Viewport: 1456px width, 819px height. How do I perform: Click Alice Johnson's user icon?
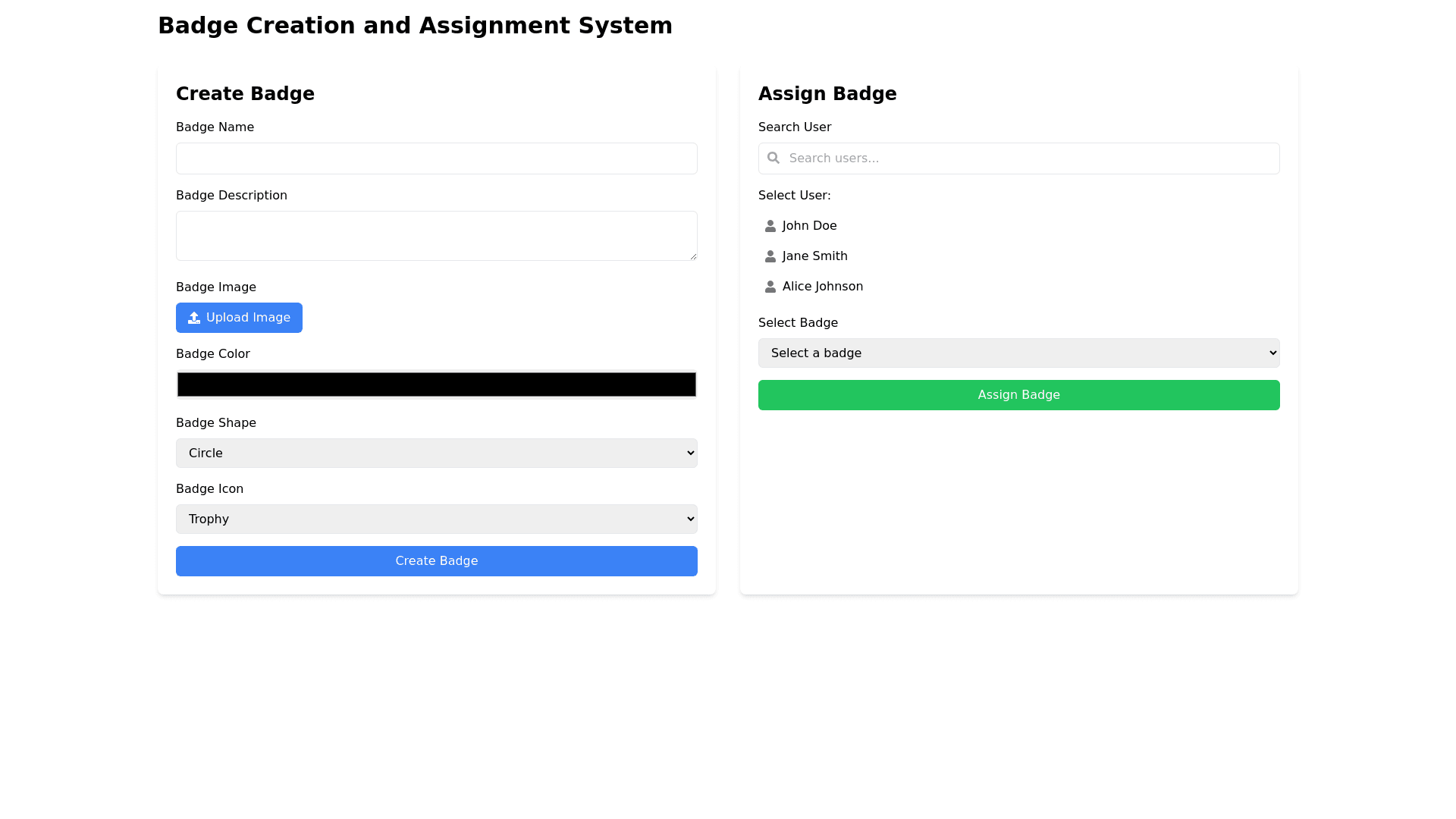[770, 287]
